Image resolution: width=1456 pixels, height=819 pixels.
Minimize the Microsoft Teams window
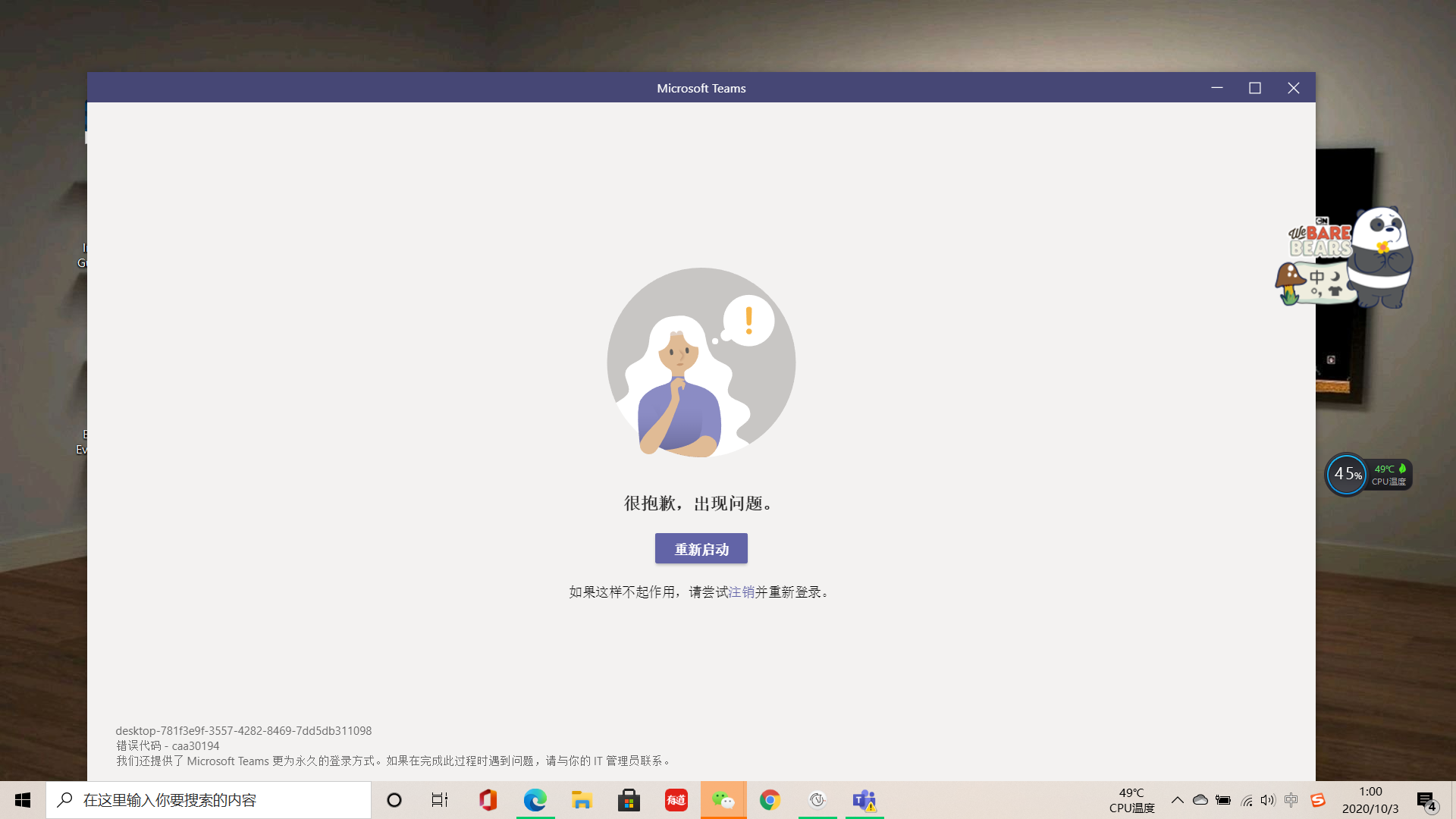1217,88
